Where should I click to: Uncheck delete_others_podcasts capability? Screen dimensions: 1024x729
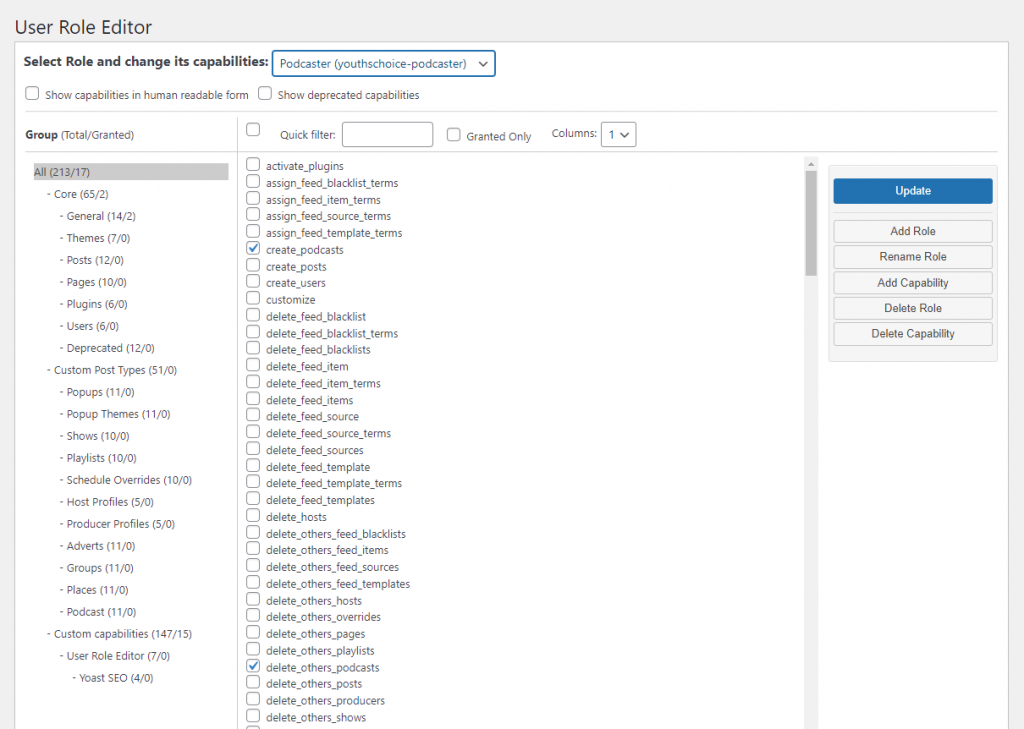coord(253,666)
